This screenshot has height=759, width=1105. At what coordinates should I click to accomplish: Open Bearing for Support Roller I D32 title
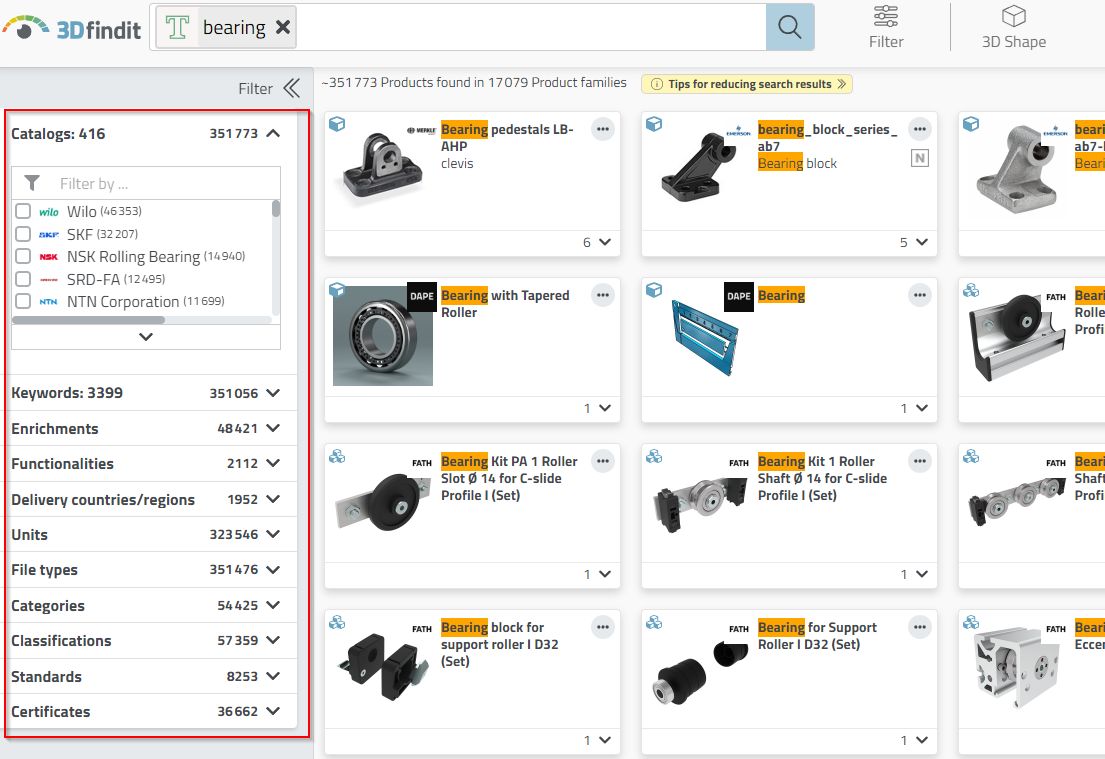[817, 636]
